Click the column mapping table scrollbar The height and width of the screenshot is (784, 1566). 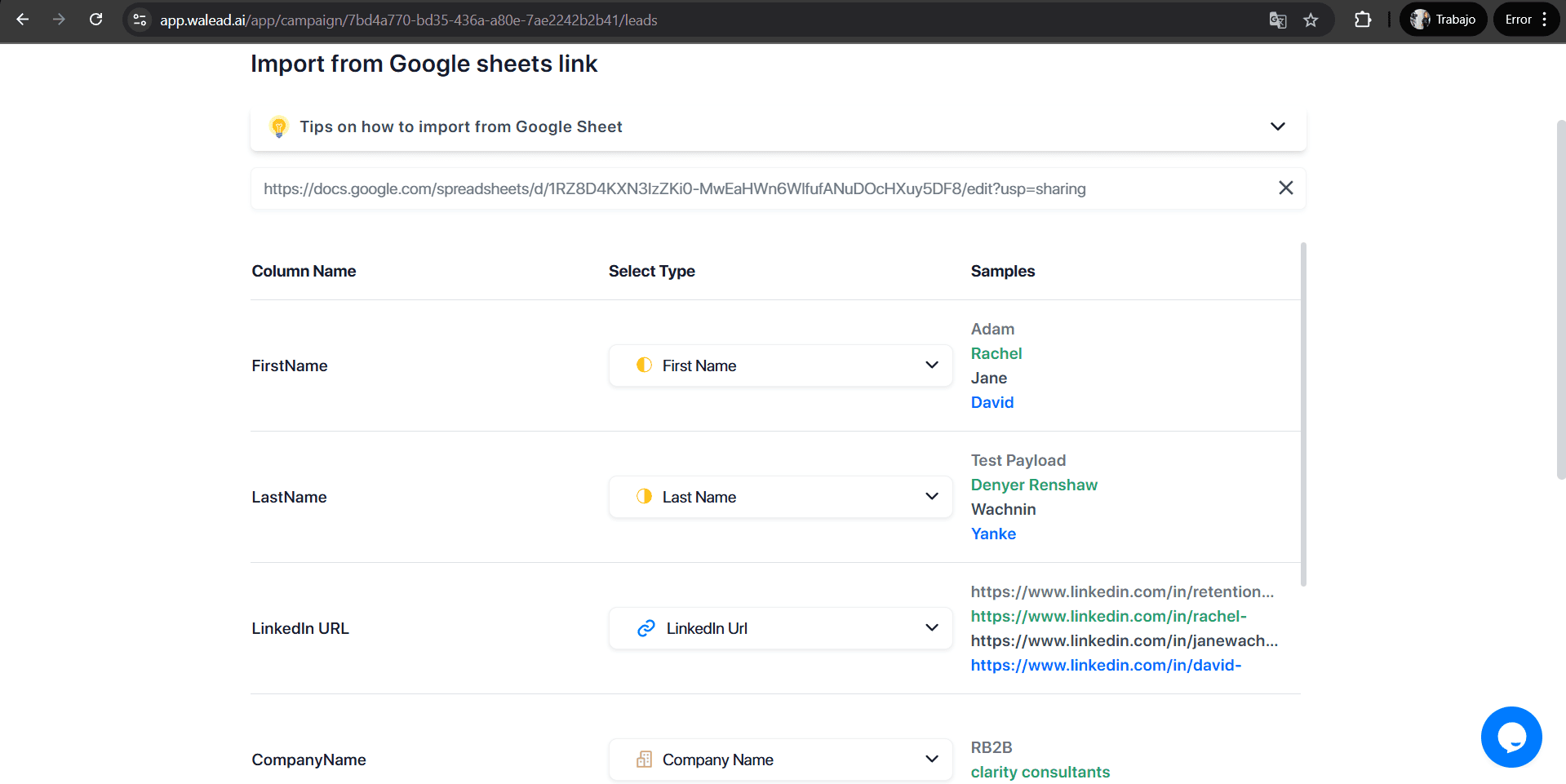(x=1303, y=414)
